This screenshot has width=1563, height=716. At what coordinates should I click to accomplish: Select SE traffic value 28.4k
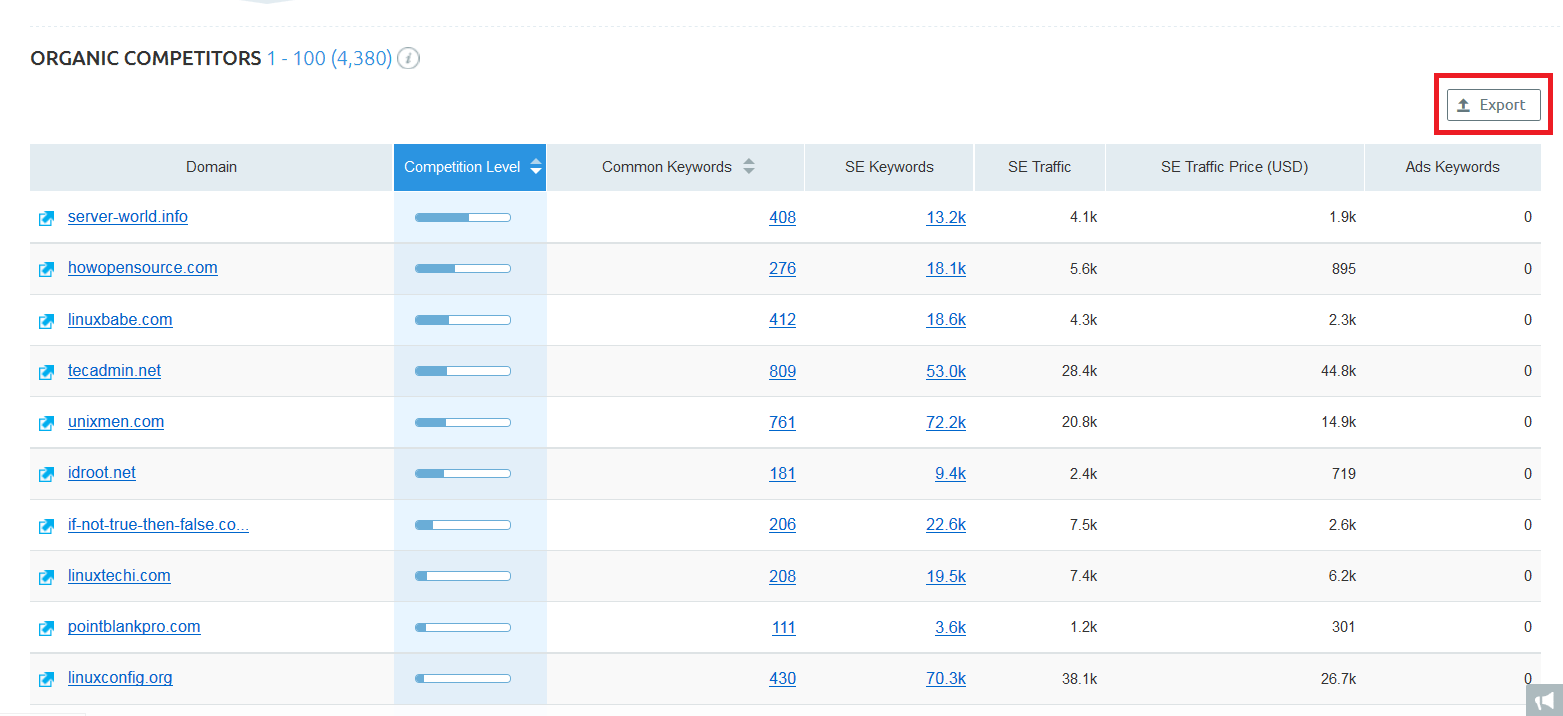pyautogui.click(x=1079, y=371)
